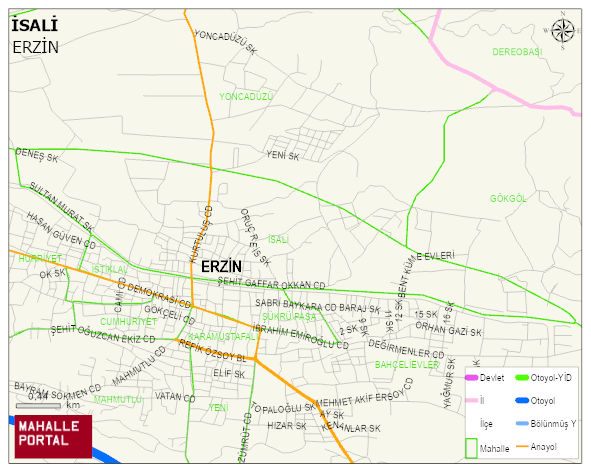The width and height of the screenshot is (591, 472).
Task: Select the MAHMUTLU neighborhood label
Action: tap(118, 399)
